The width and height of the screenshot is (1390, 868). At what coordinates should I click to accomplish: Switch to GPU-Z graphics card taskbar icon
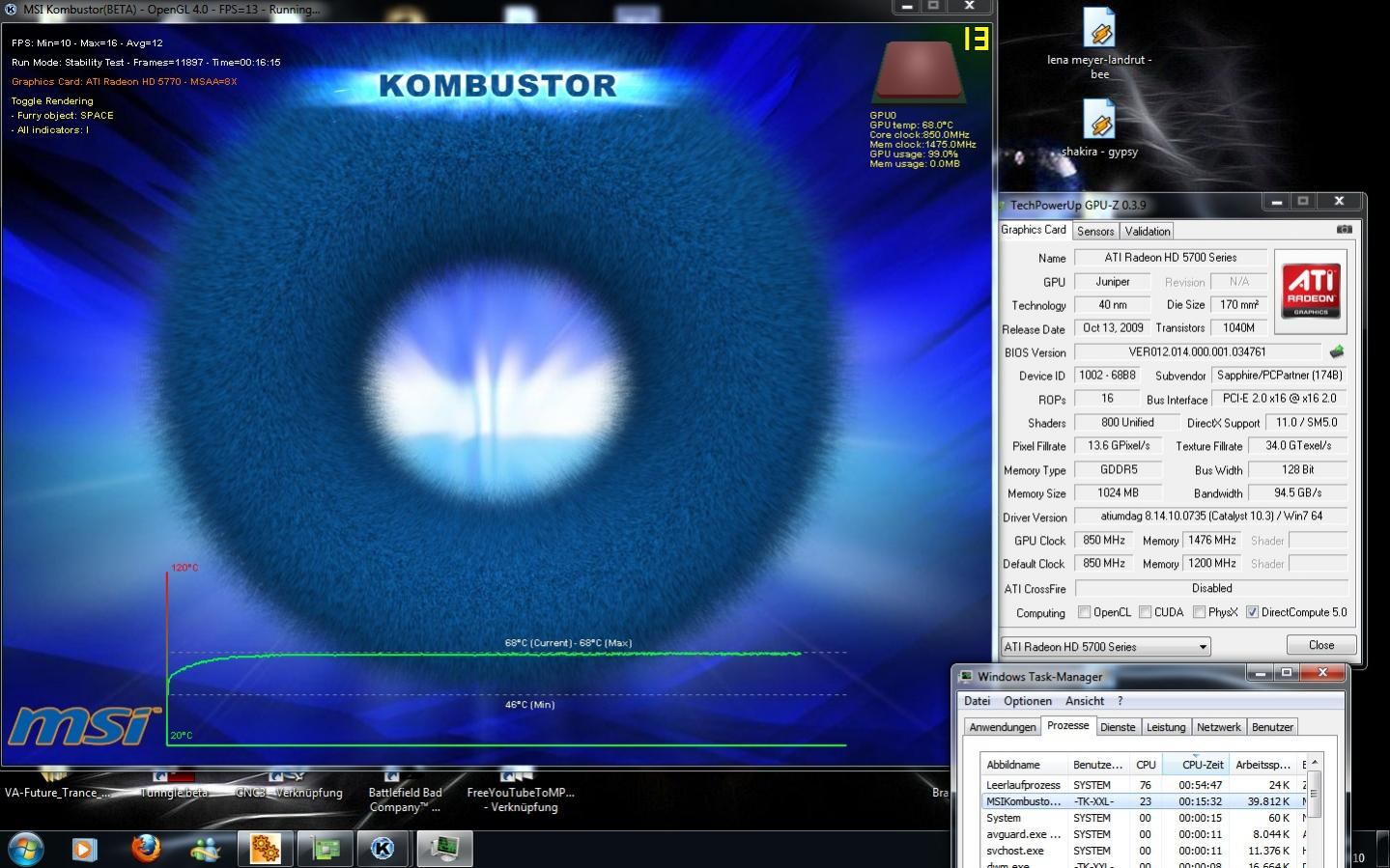325,849
